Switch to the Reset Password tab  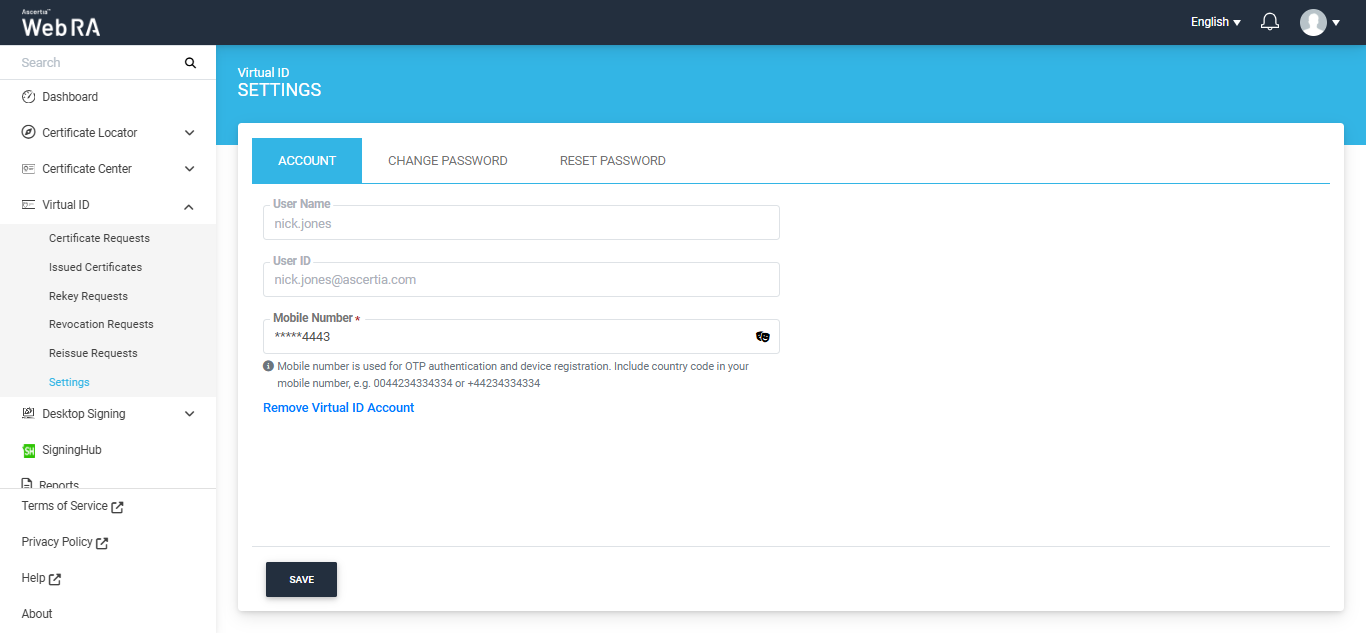(612, 161)
